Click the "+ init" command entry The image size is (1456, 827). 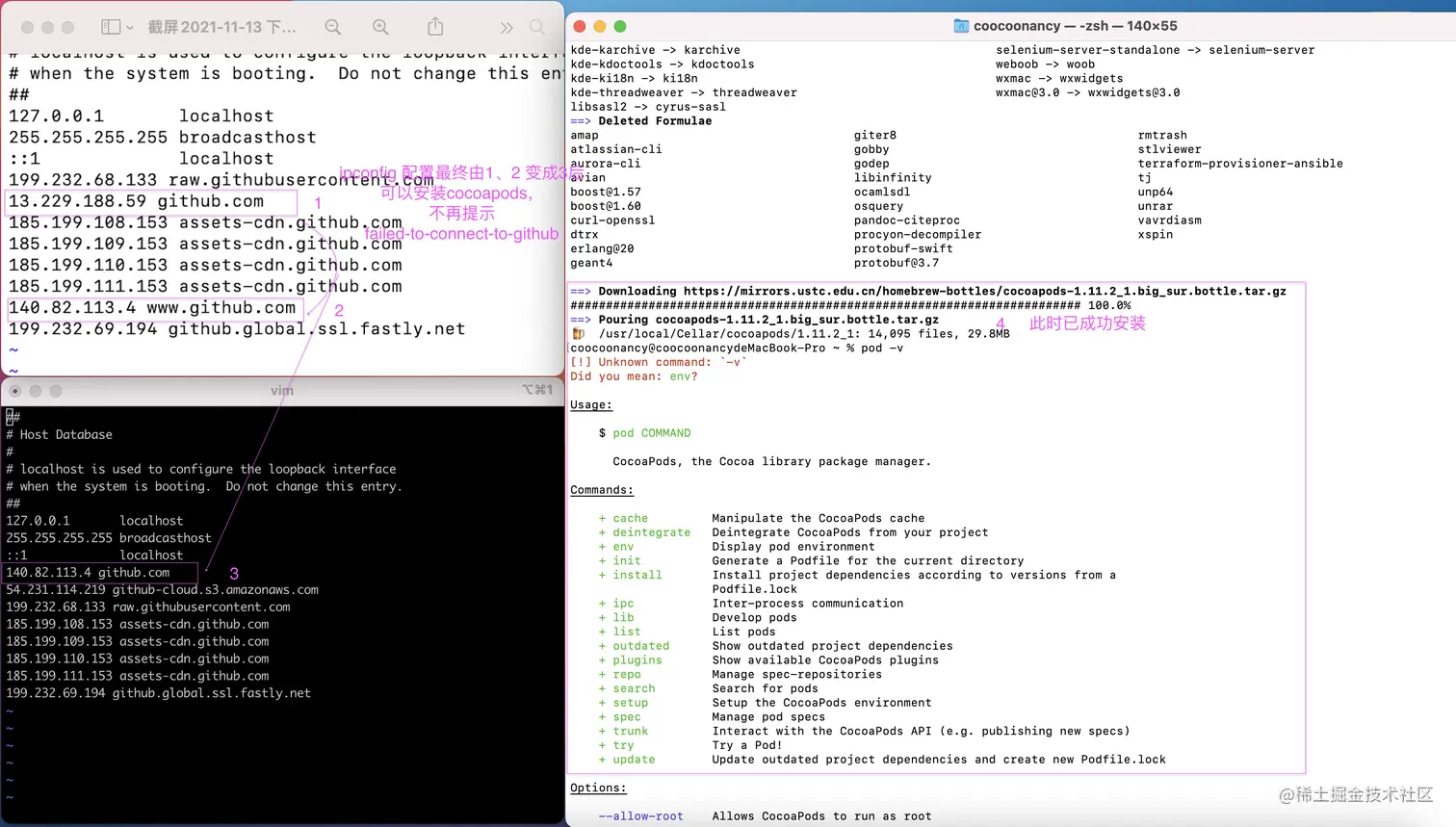(619, 561)
